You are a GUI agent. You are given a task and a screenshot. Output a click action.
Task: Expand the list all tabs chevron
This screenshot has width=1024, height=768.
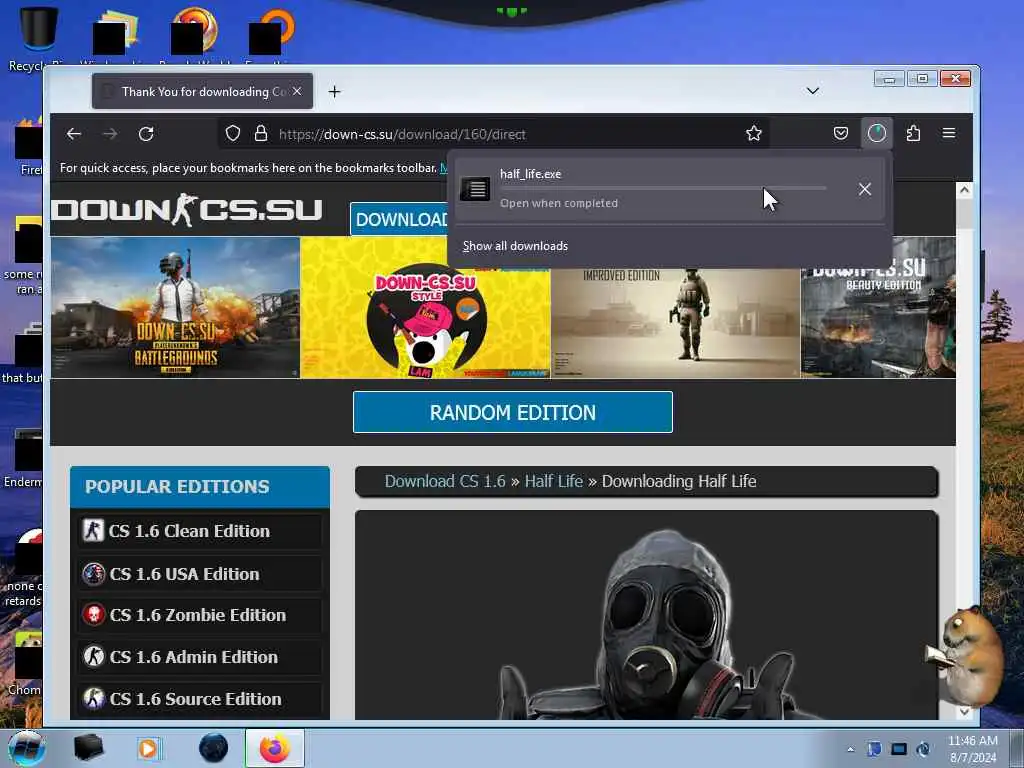[812, 91]
